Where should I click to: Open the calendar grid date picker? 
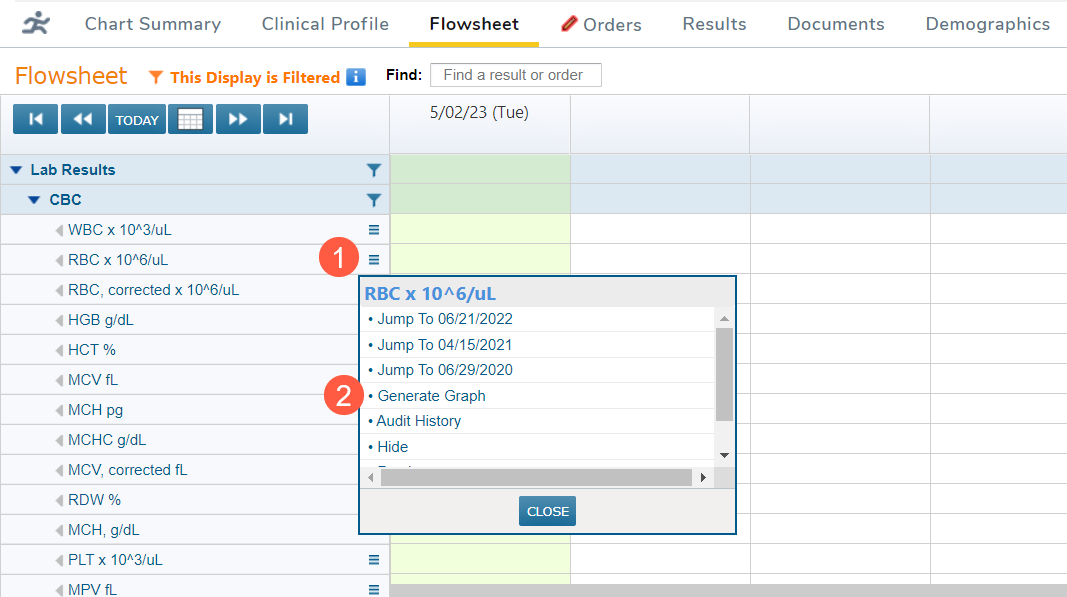(x=190, y=120)
